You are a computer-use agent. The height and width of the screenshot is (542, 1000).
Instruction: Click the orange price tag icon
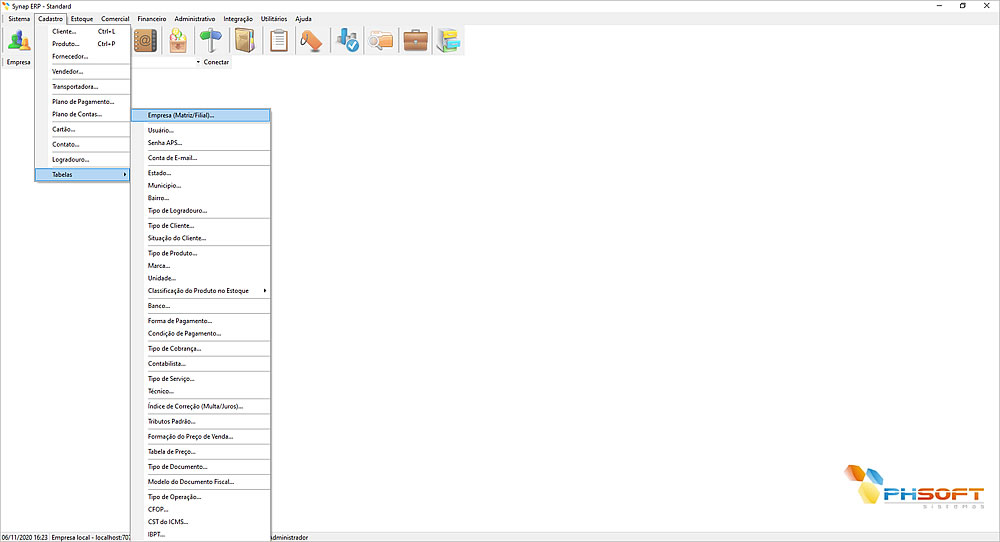click(x=311, y=41)
